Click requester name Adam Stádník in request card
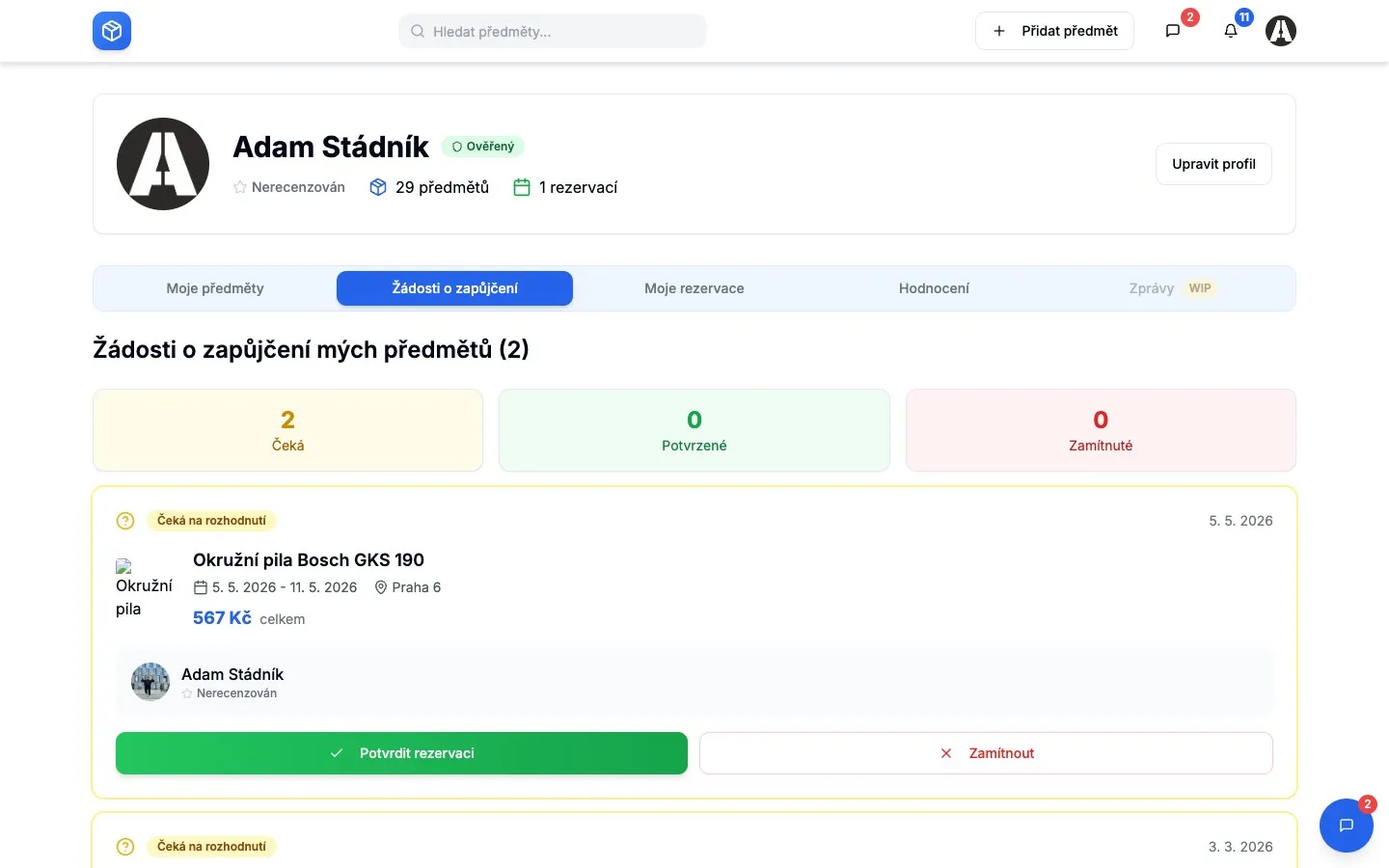Image resolution: width=1389 pixels, height=868 pixels. point(232,674)
